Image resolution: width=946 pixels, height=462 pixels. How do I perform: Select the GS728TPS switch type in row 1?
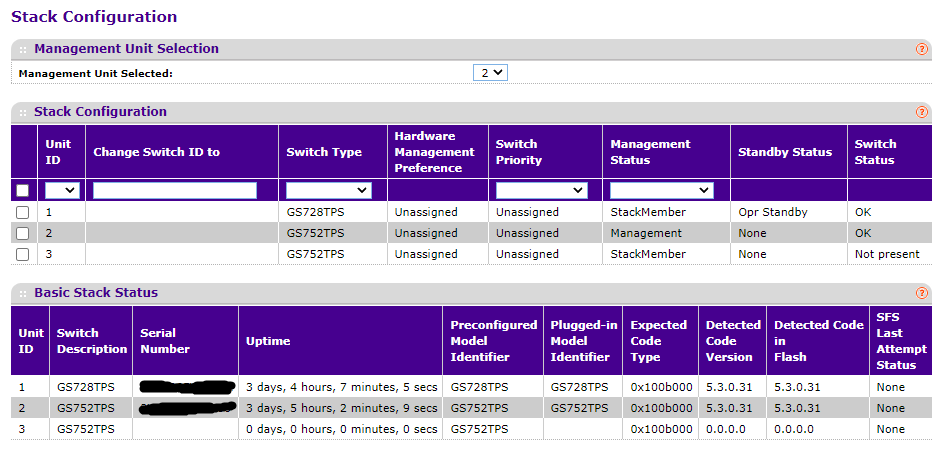click(x=315, y=212)
